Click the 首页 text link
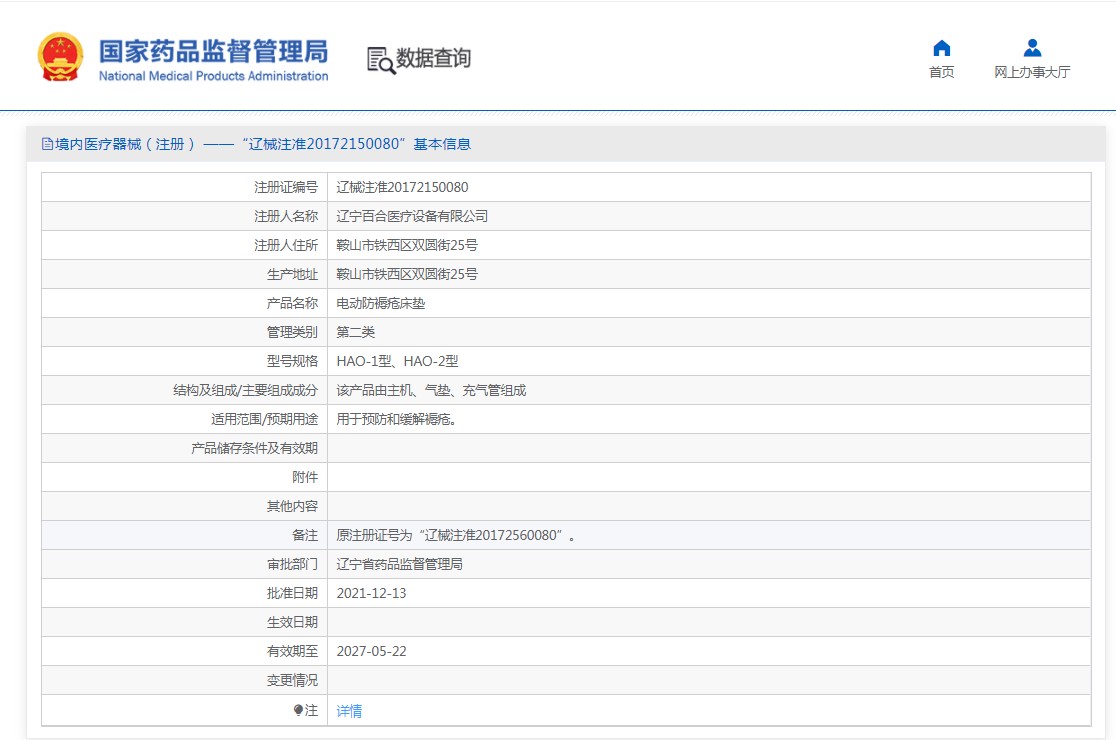Screen dimensions: 1116x740 (942, 72)
